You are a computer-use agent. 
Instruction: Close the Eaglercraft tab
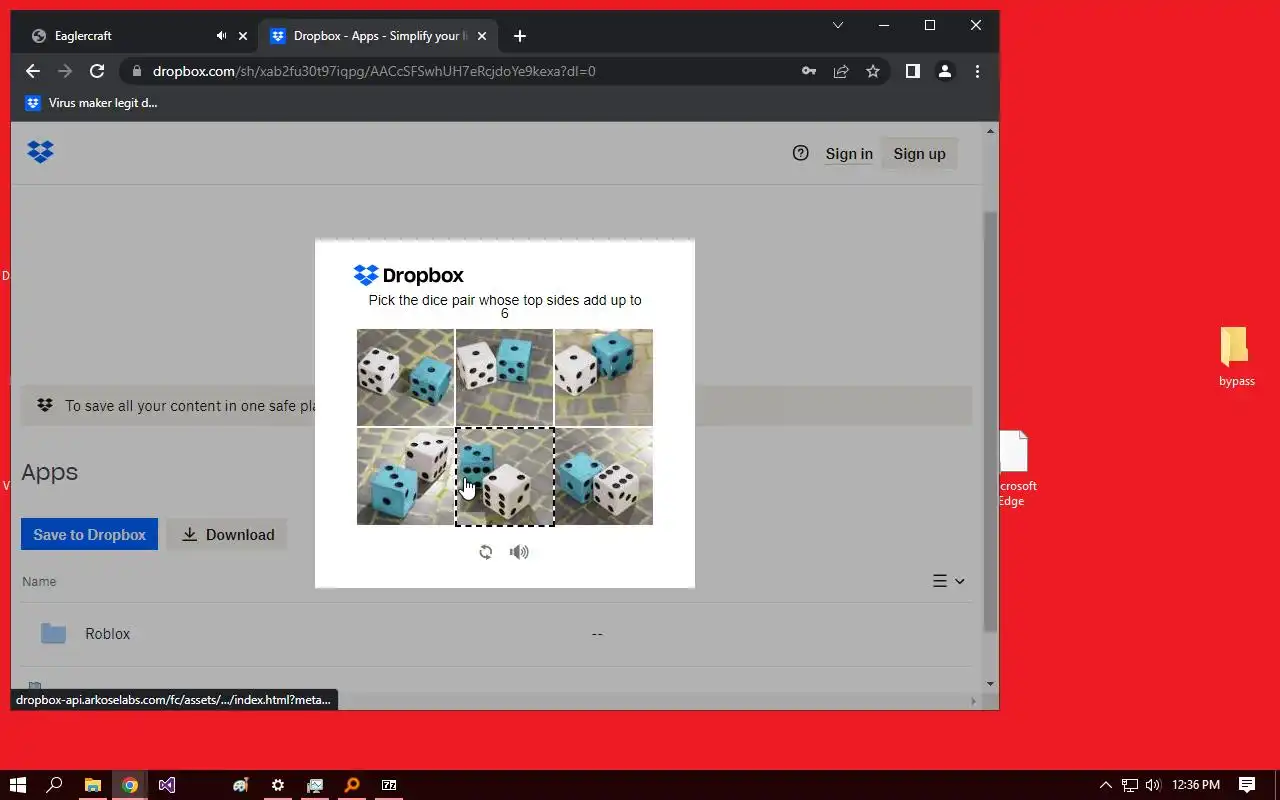242,36
